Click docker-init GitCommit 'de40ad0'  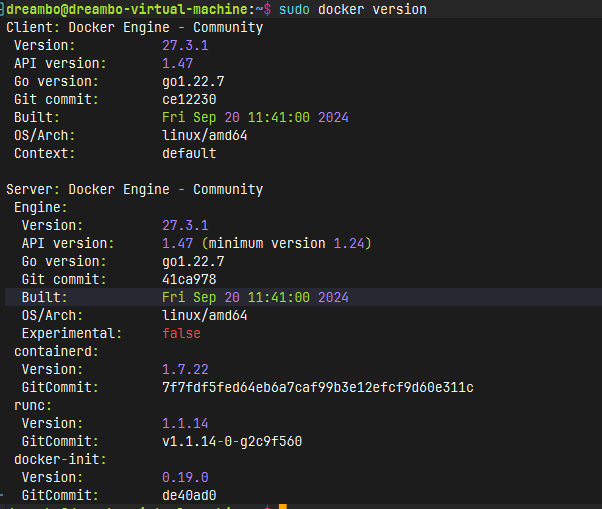[x=189, y=495]
